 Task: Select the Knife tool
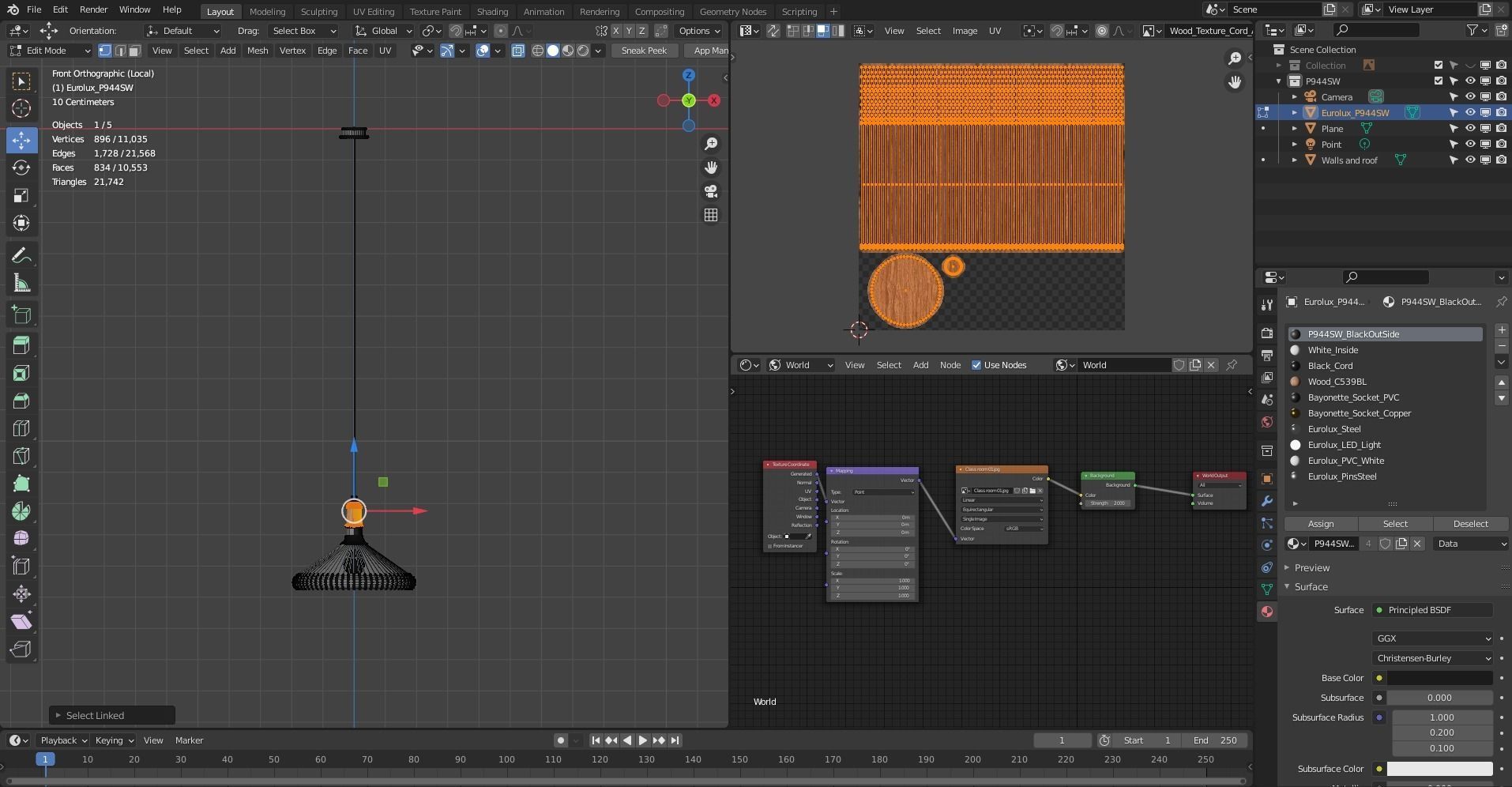(21, 456)
